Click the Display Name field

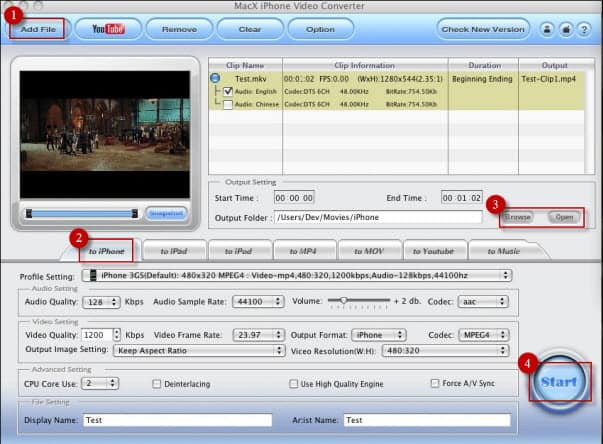point(178,420)
